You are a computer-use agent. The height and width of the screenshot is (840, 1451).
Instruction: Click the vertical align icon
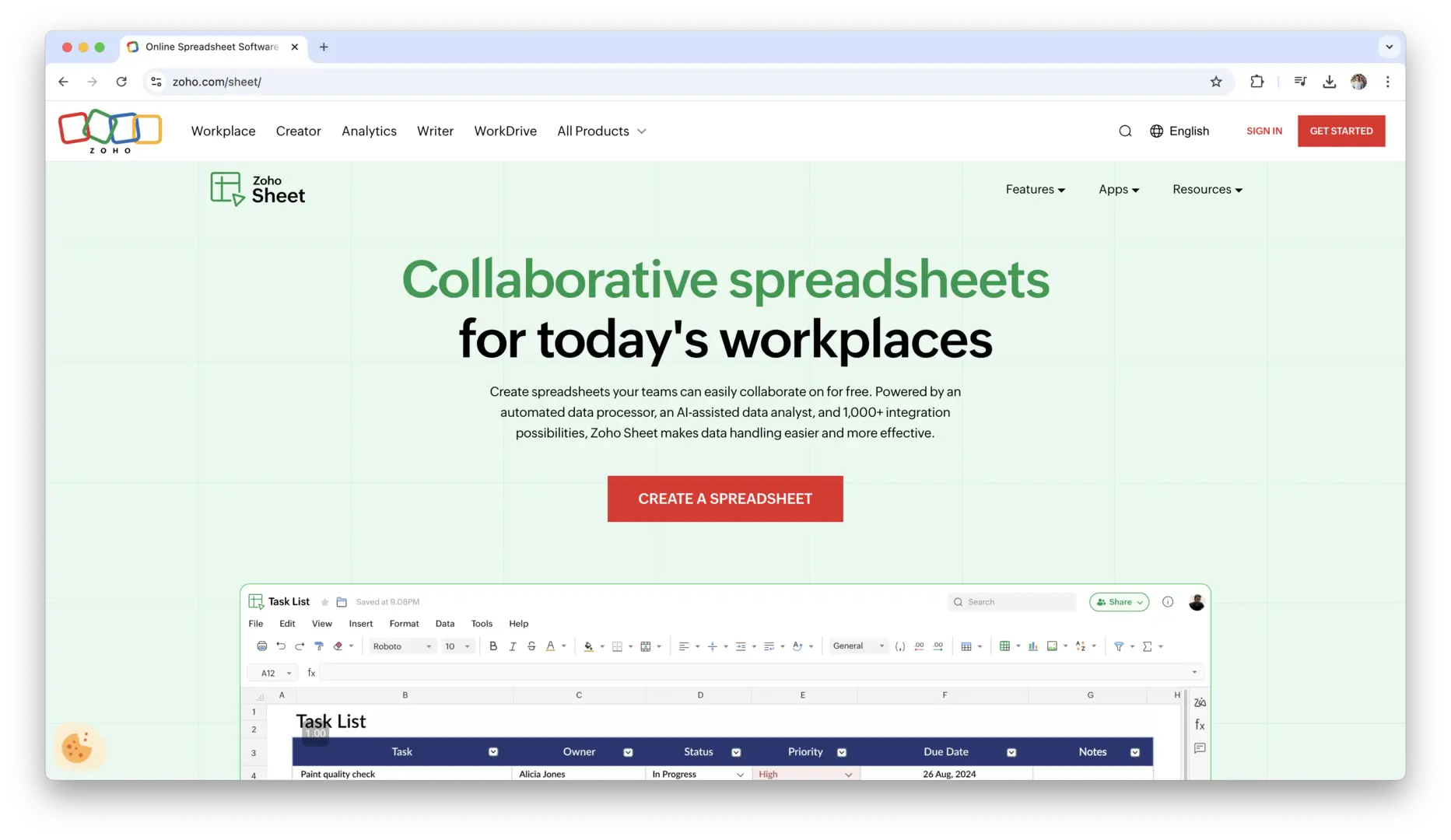[x=712, y=646]
